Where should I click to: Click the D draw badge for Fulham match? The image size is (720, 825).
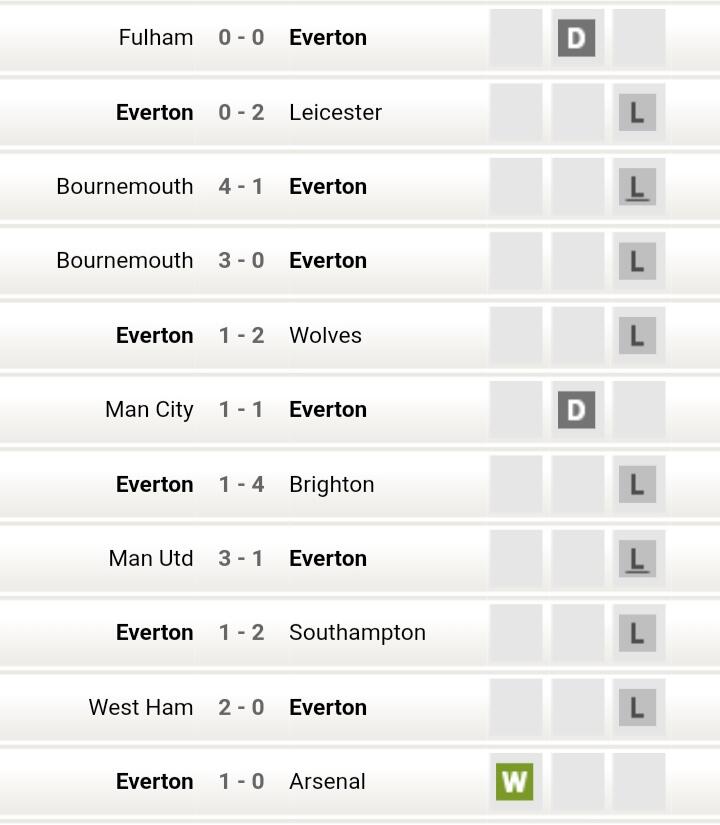pyautogui.click(x=576, y=38)
